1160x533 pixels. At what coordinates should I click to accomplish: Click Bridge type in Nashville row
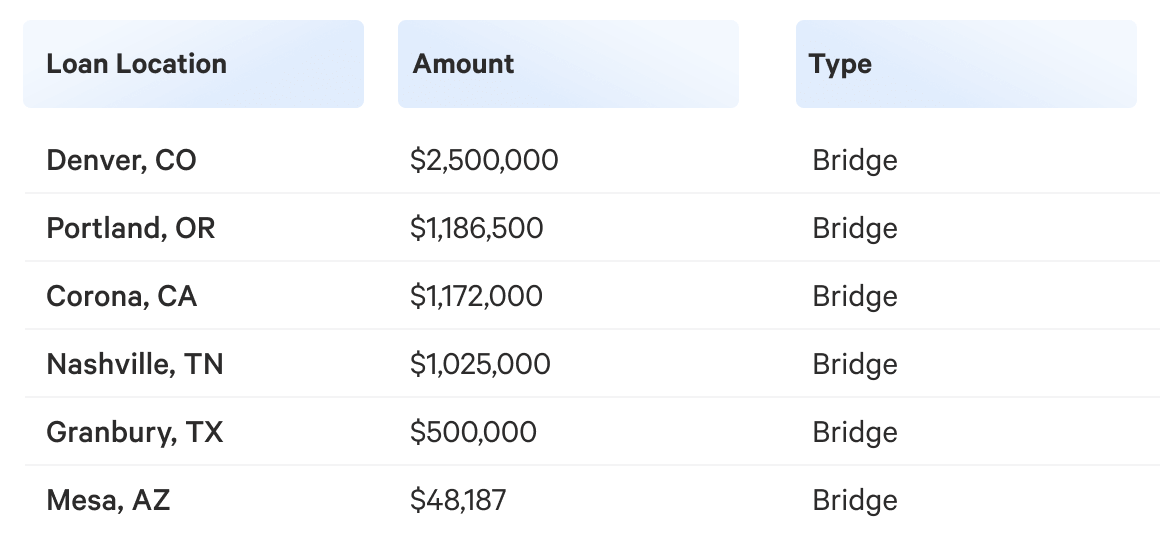click(855, 365)
